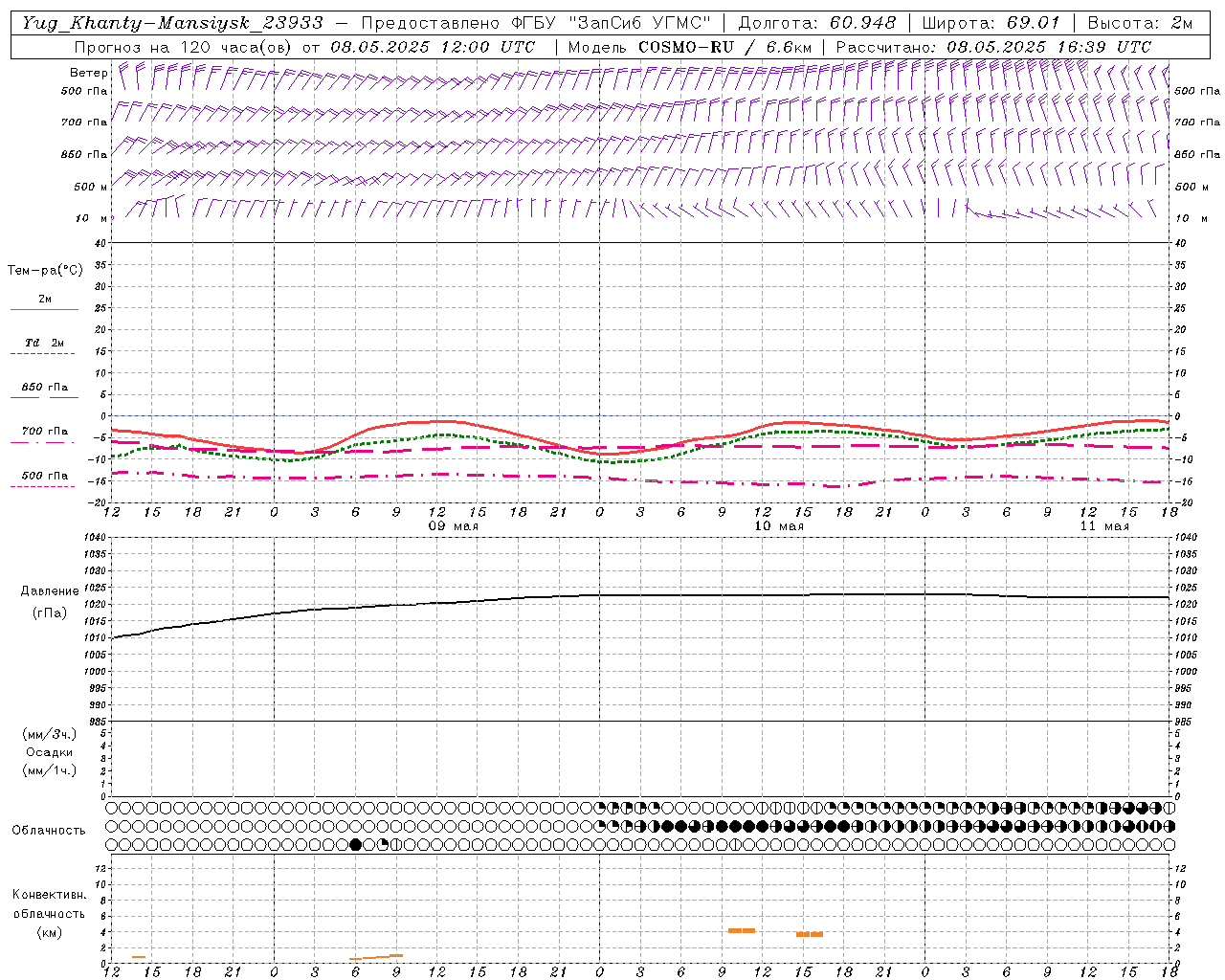Click the Давление pressure panel label
The height and width of the screenshot is (980, 1225).
click(x=50, y=591)
